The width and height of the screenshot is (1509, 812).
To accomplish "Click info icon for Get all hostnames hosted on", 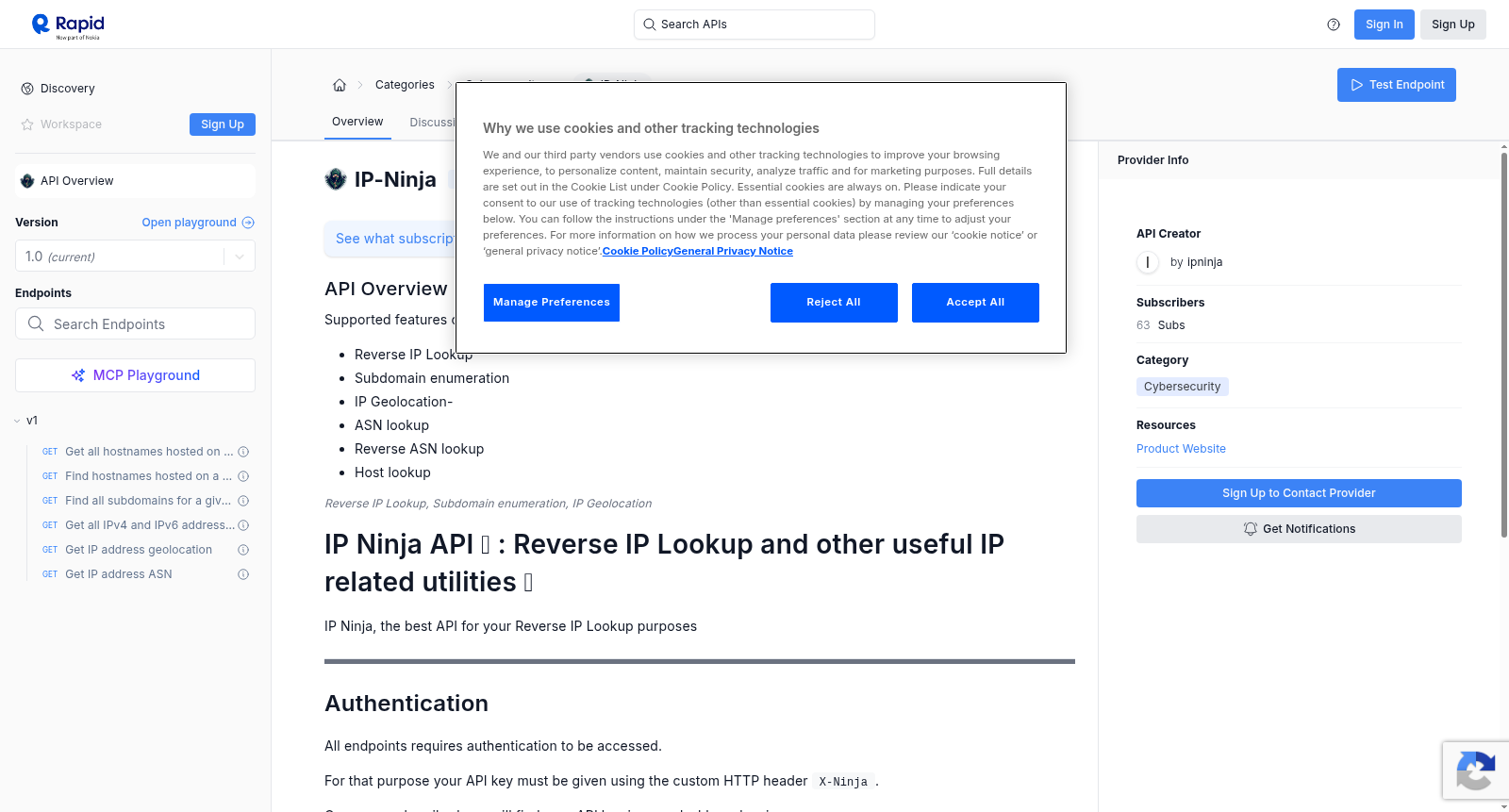I will (x=243, y=452).
